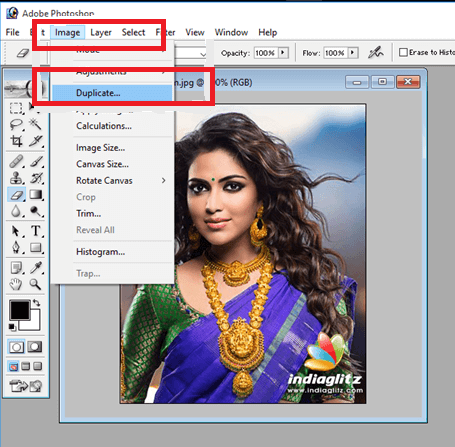The height and width of the screenshot is (447, 455).
Task: Close the document window
Action: point(408,82)
